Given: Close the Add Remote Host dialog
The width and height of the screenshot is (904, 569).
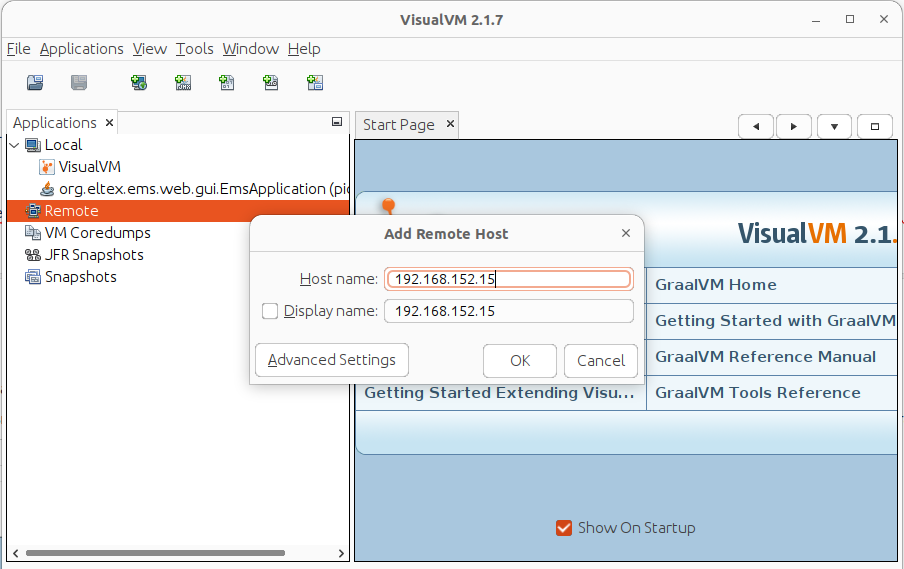Looking at the screenshot, I should coord(626,233).
